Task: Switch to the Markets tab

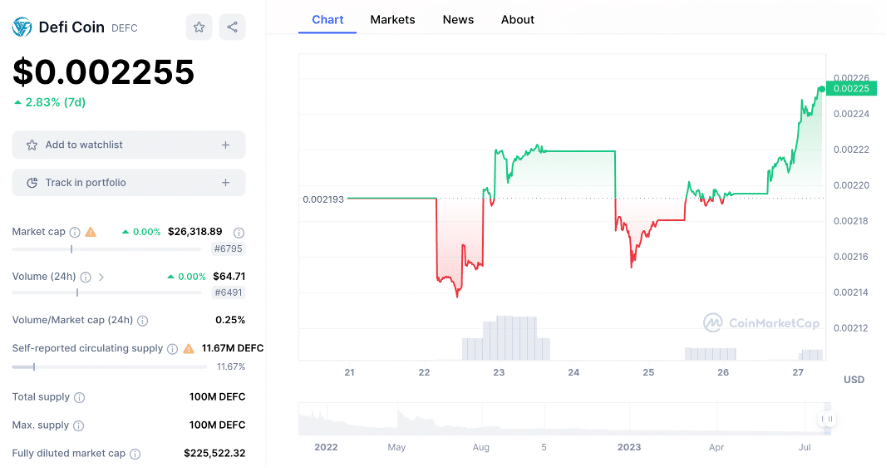Action: tap(392, 19)
